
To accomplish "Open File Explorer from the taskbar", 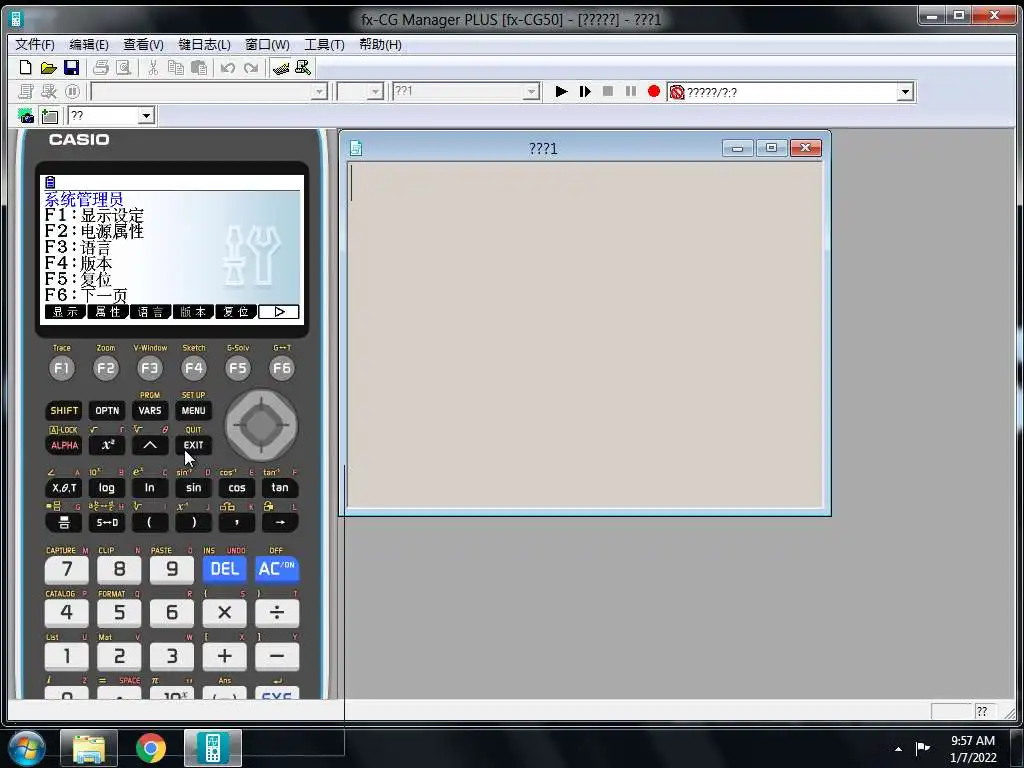I will pos(89,748).
